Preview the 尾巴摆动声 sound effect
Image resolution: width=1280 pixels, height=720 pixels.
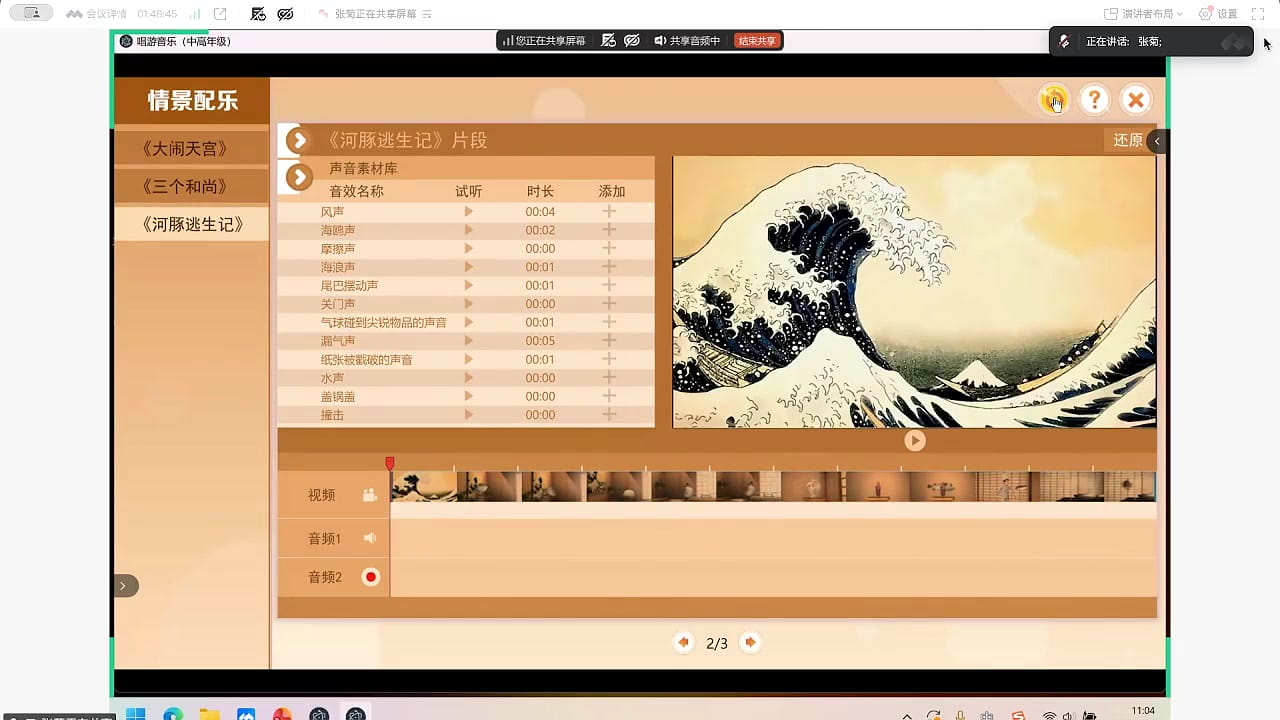(468, 285)
